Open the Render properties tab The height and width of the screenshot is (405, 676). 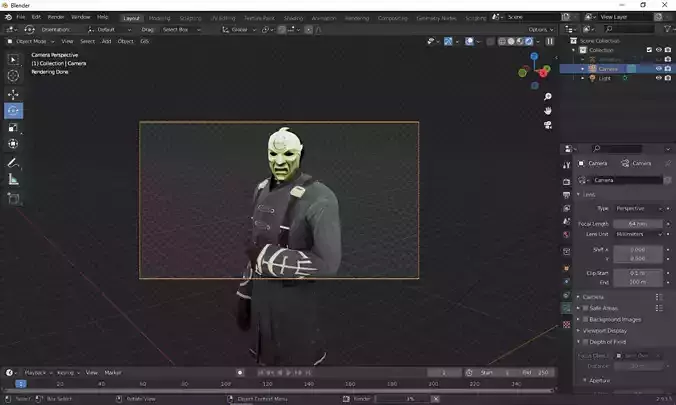(566, 182)
